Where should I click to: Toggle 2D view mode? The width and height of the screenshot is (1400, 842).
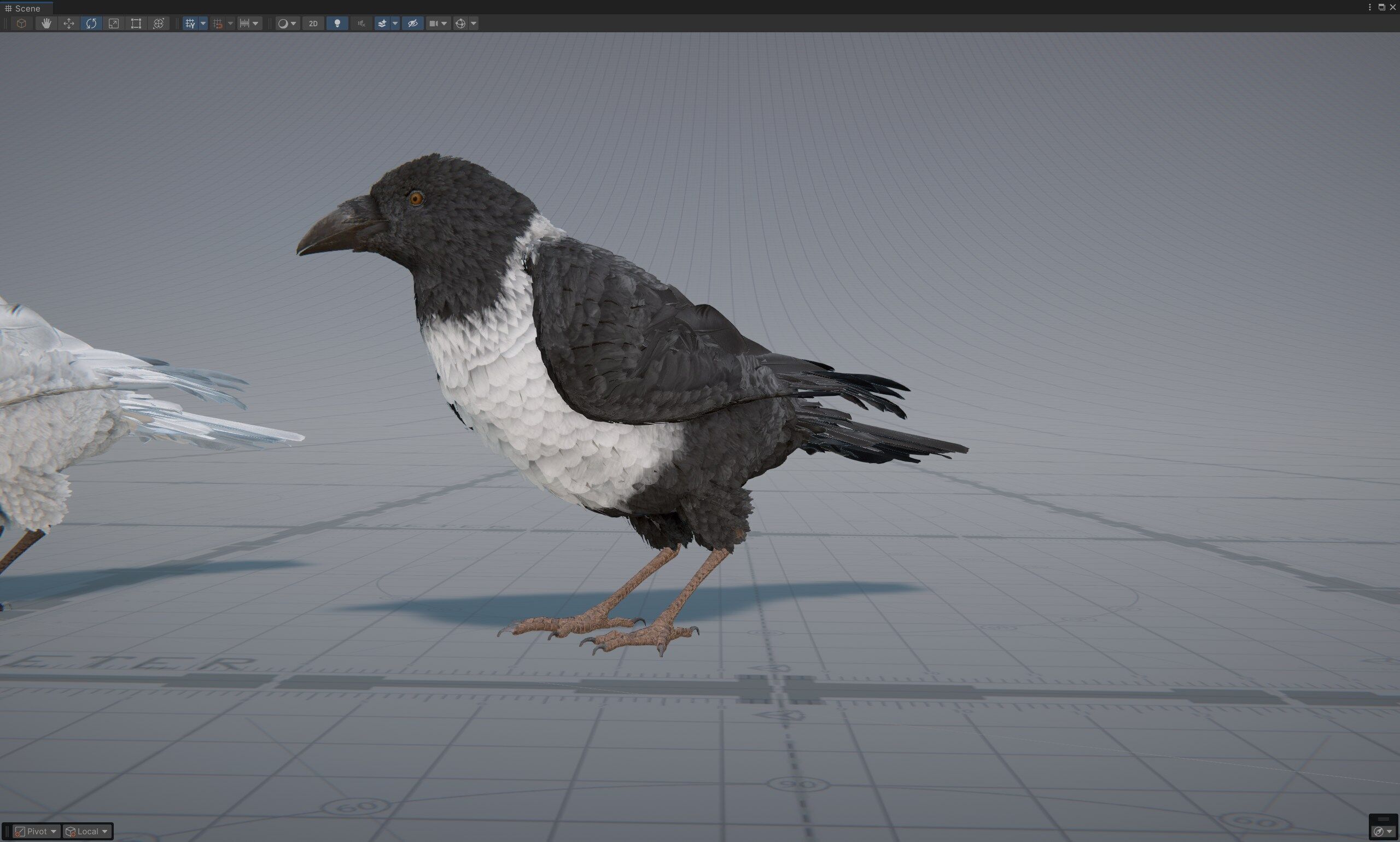click(313, 24)
